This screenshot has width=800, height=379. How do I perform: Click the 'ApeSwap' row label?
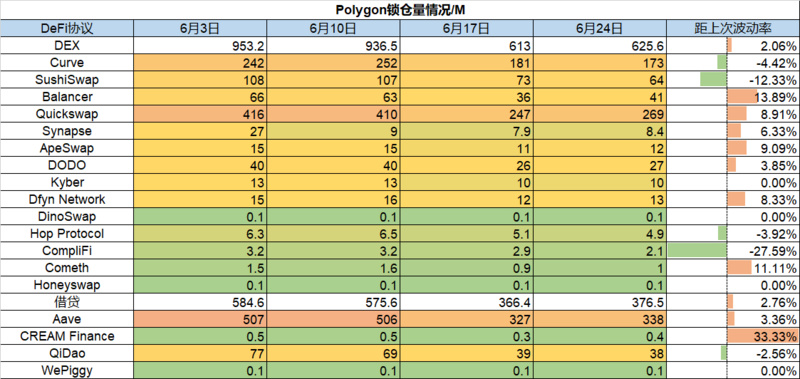coord(67,148)
